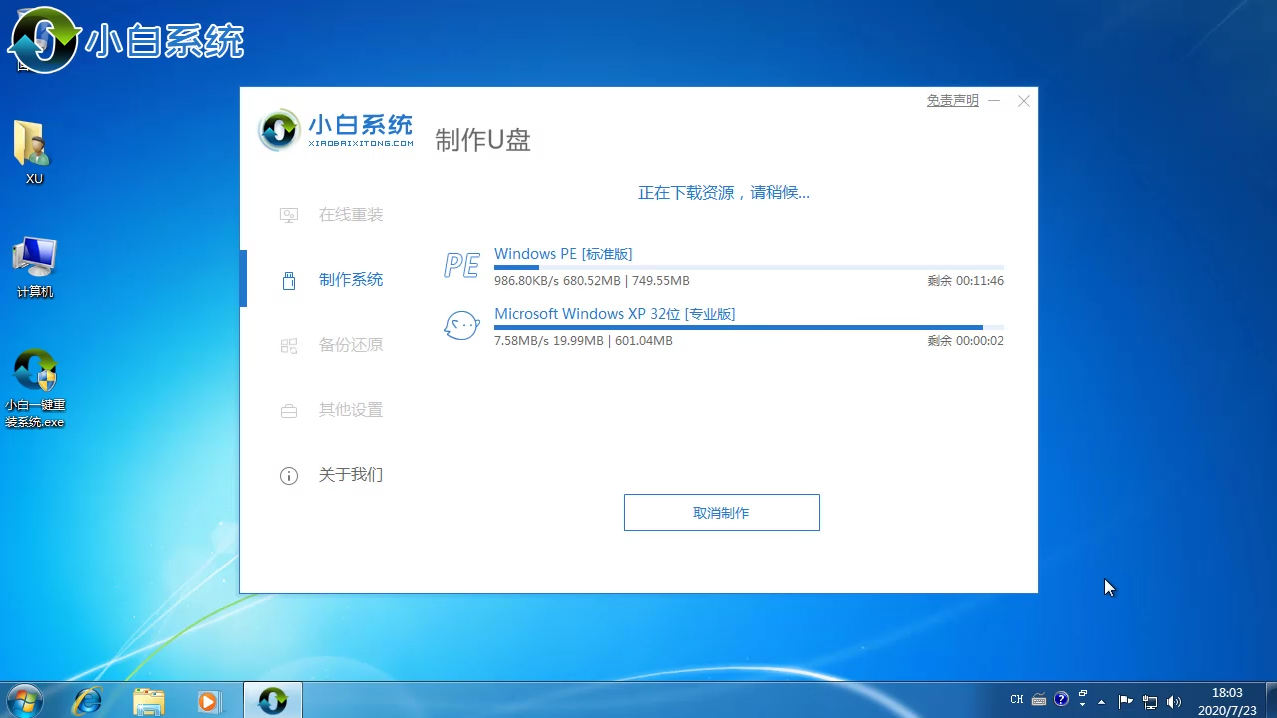The image size is (1277, 718).
Task: Open Internet Explorer from the taskbar
Action: [87, 700]
